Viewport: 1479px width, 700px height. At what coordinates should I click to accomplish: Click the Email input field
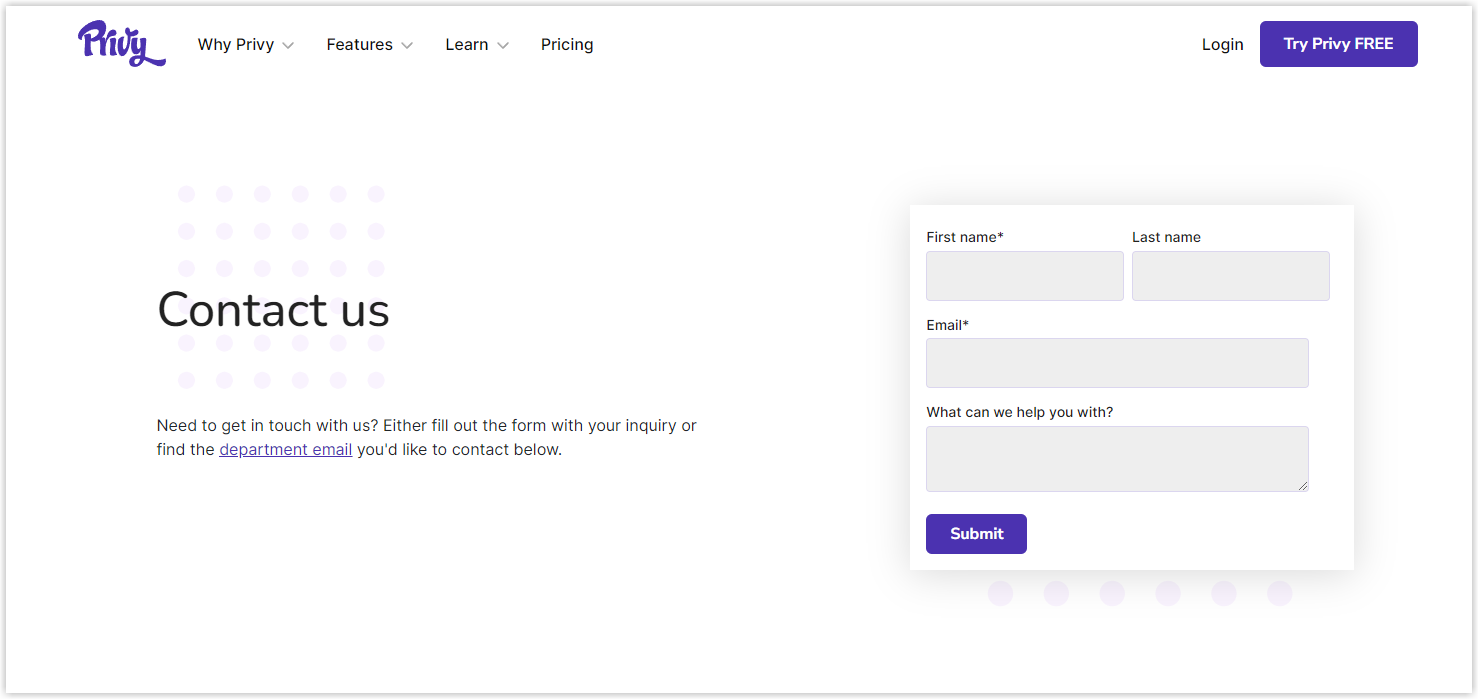[1117, 362]
